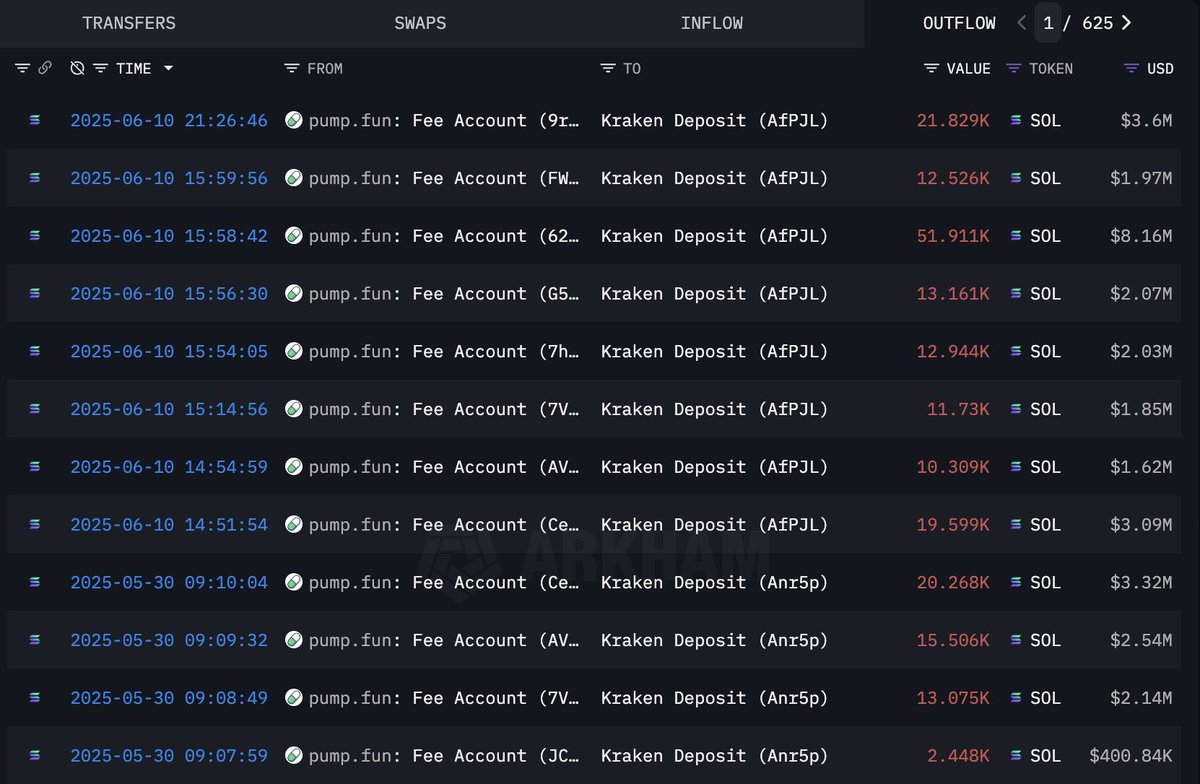Select the OUTFLOW tab
Screen dimensions: 1200x784
pyautogui.click(x=959, y=23)
